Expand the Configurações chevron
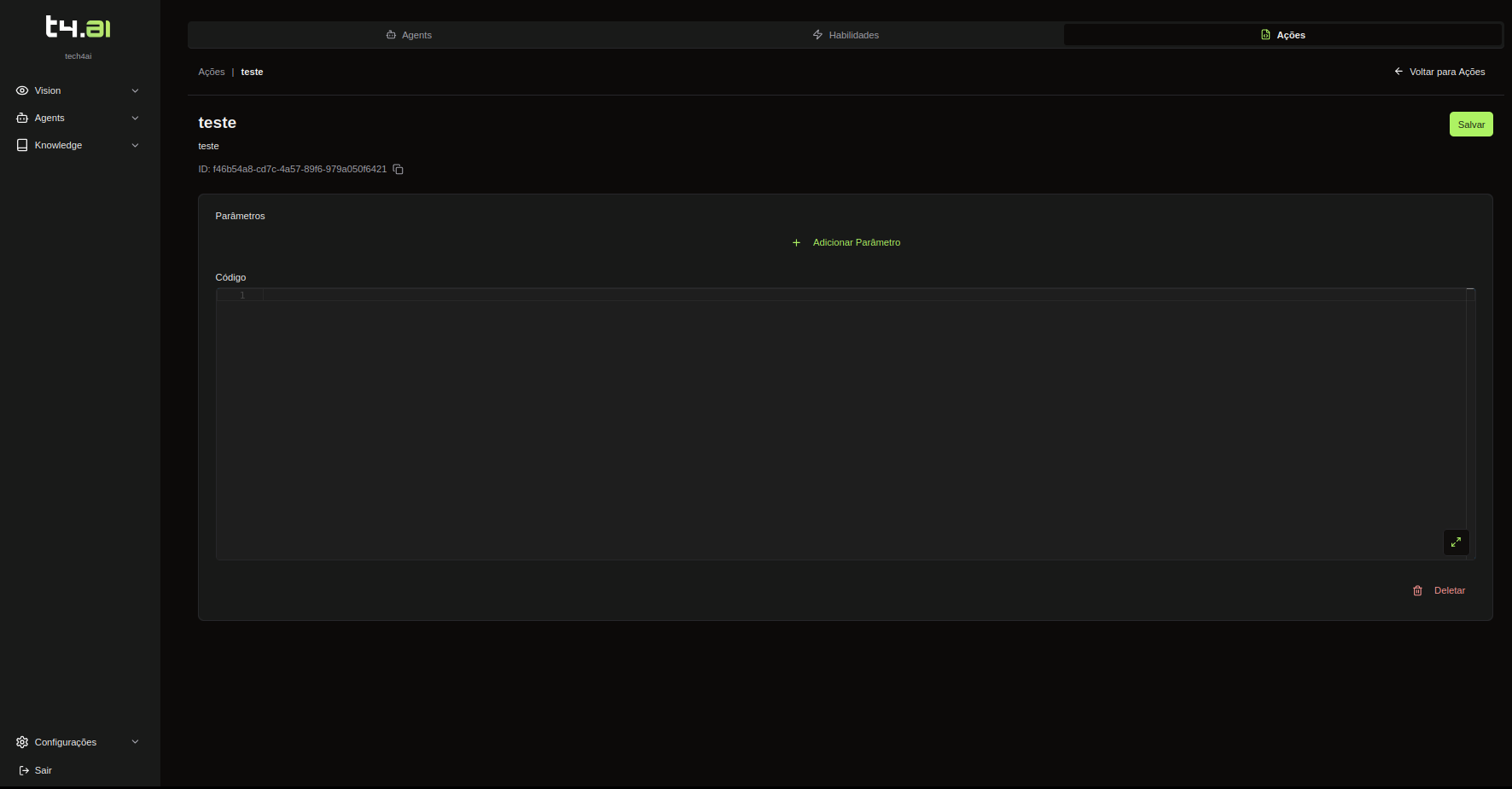This screenshot has width=1512, height=789. (x=135, y=742)
